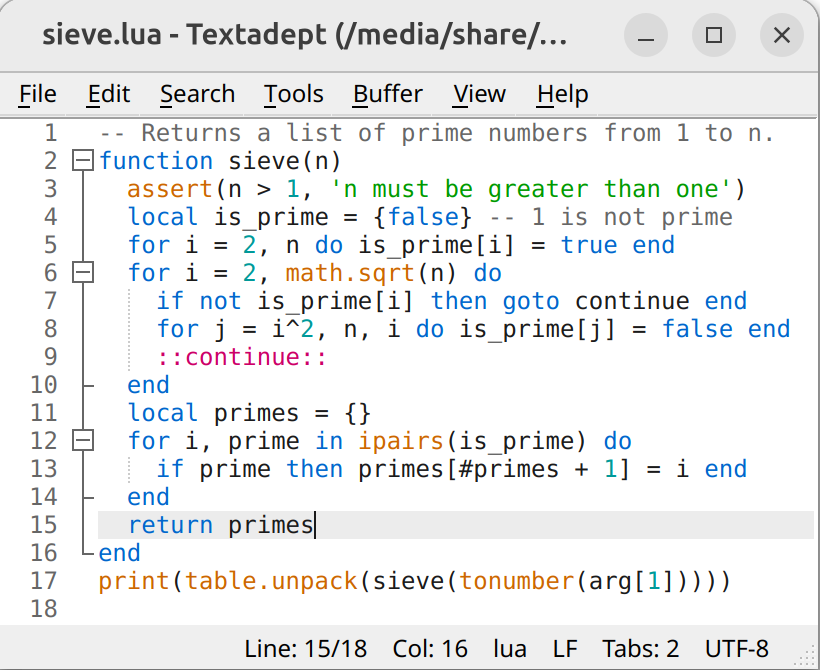Click the Tabs: 2 indentation indicator
The height and width of the screenshot is (670, 820).
[640, 648]
